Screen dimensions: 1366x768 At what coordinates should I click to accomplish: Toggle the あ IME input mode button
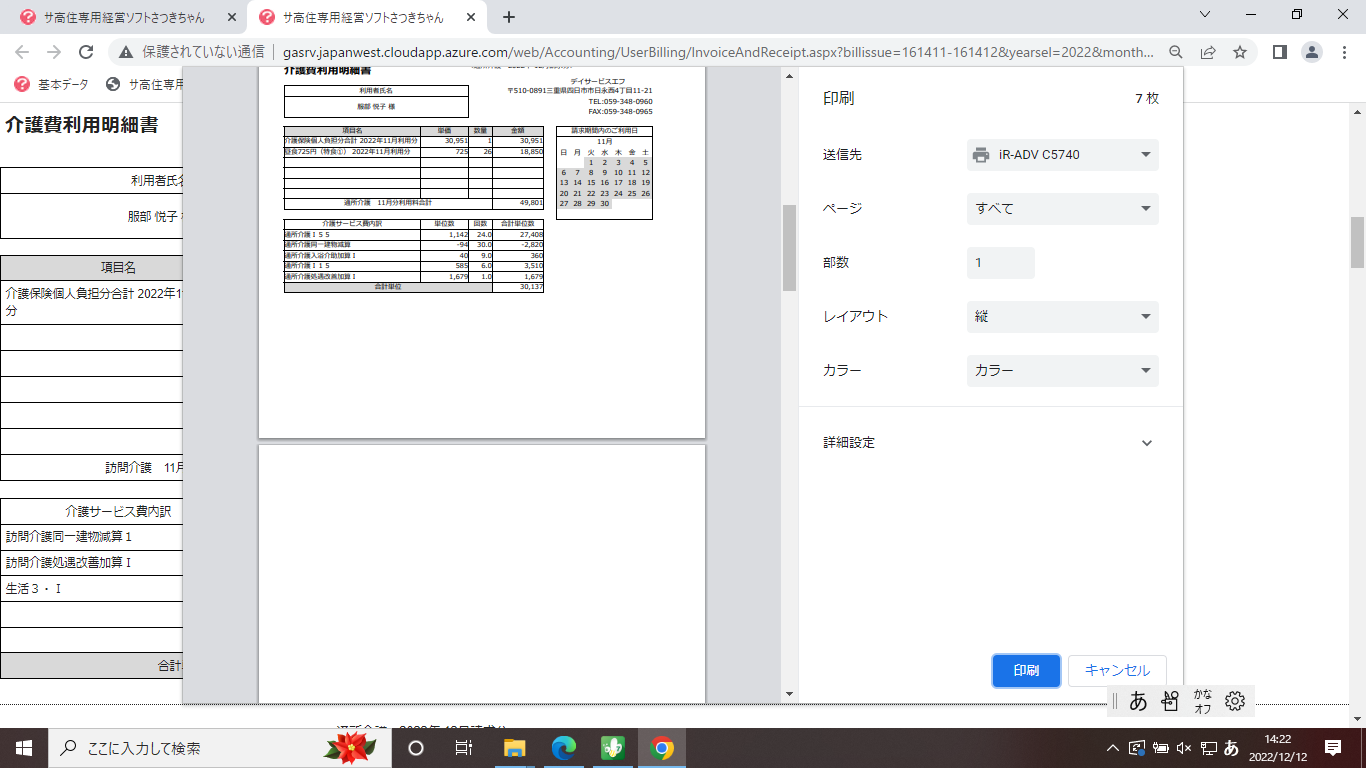click(1138, 701)
